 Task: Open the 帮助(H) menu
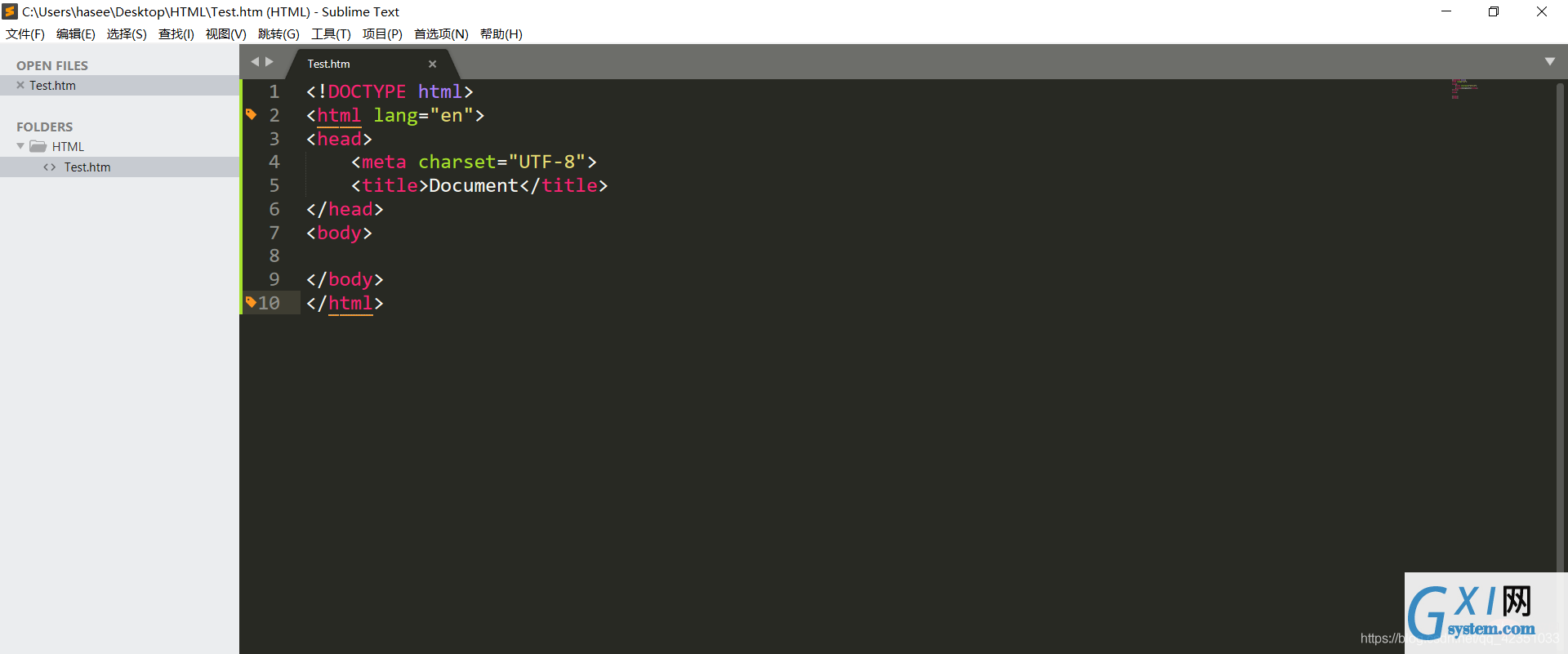pyautogui.click(x=501, y=33)
